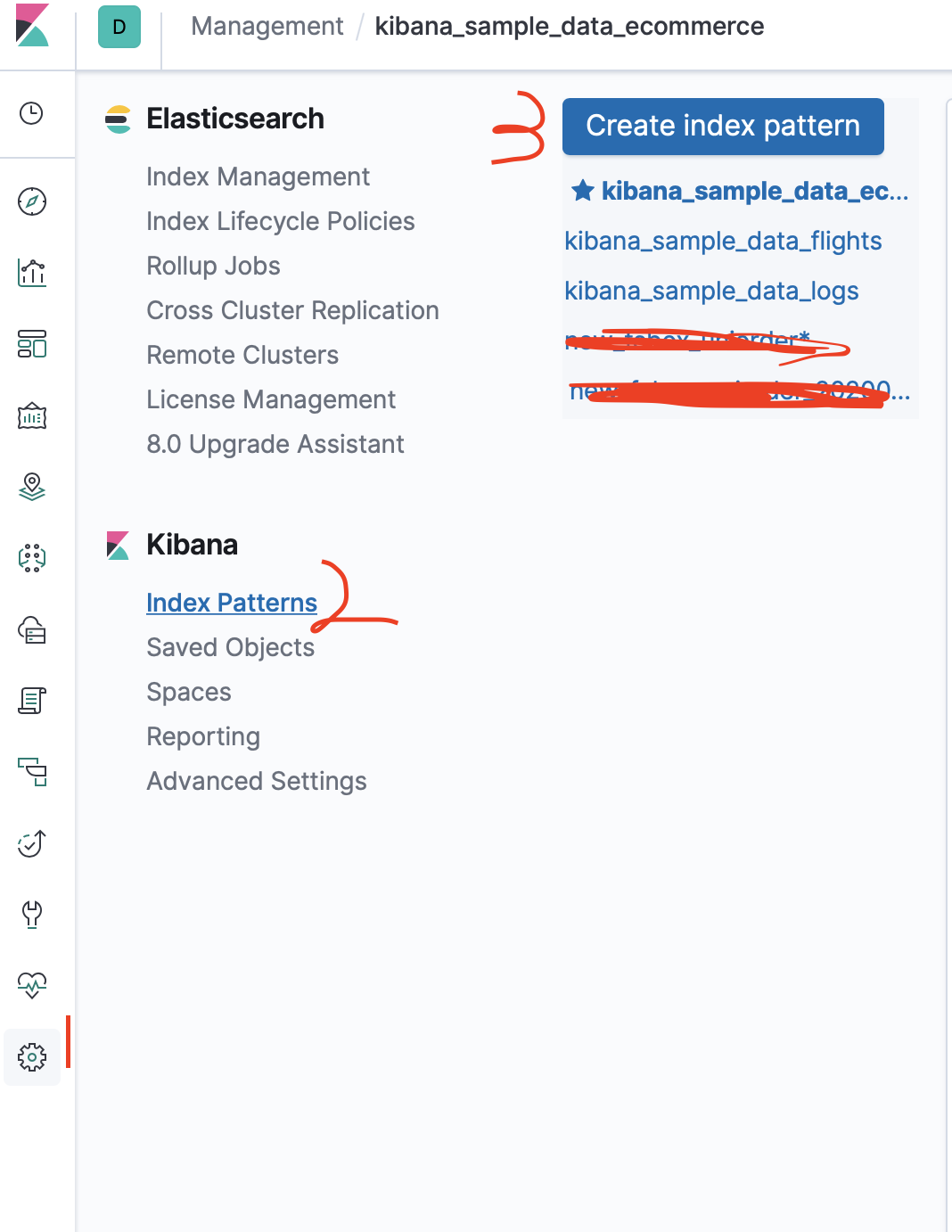Open Dev Tools with the wrench icon

click(32, 916)
